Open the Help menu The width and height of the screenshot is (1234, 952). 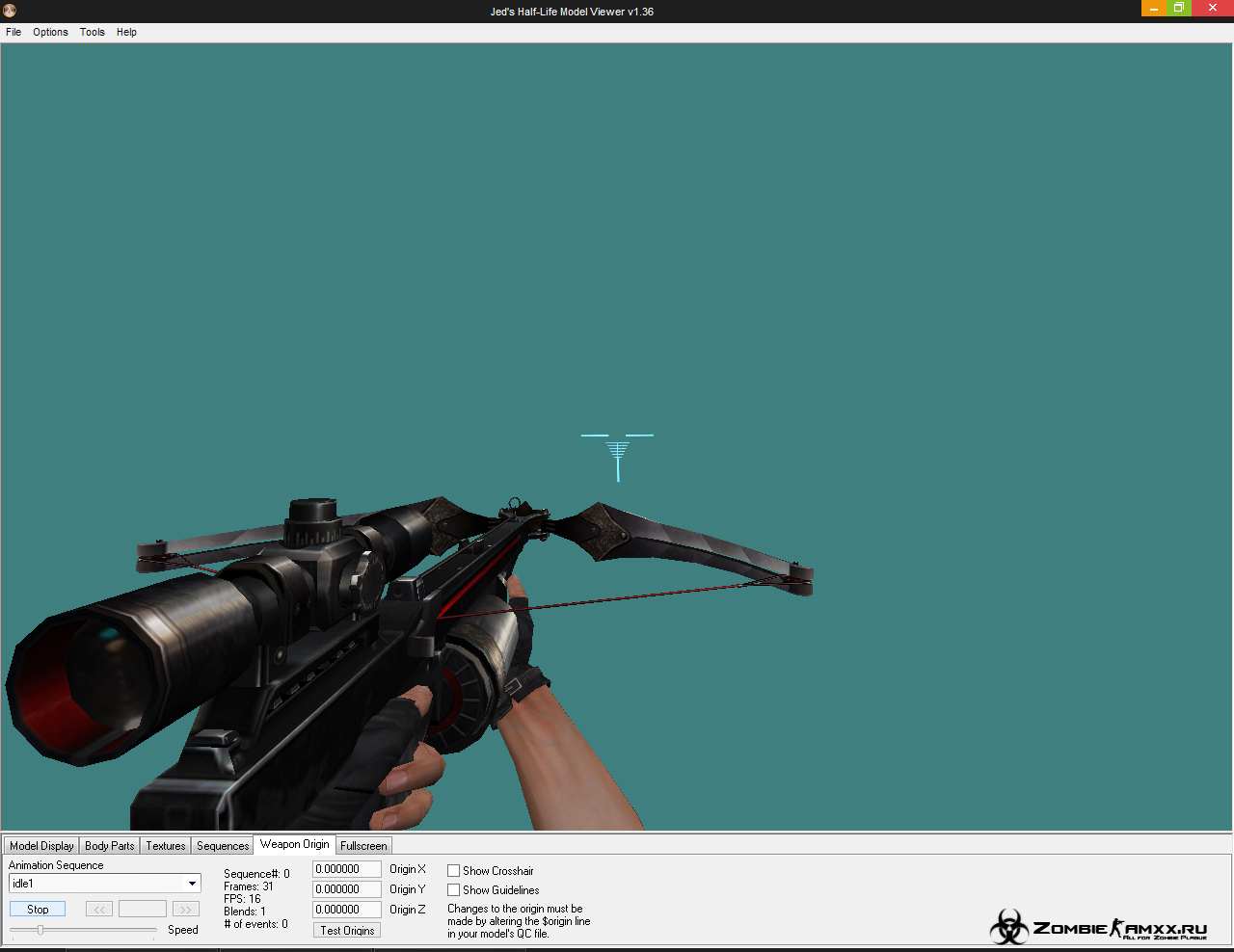pyautogui.click(x=126, y=32)
